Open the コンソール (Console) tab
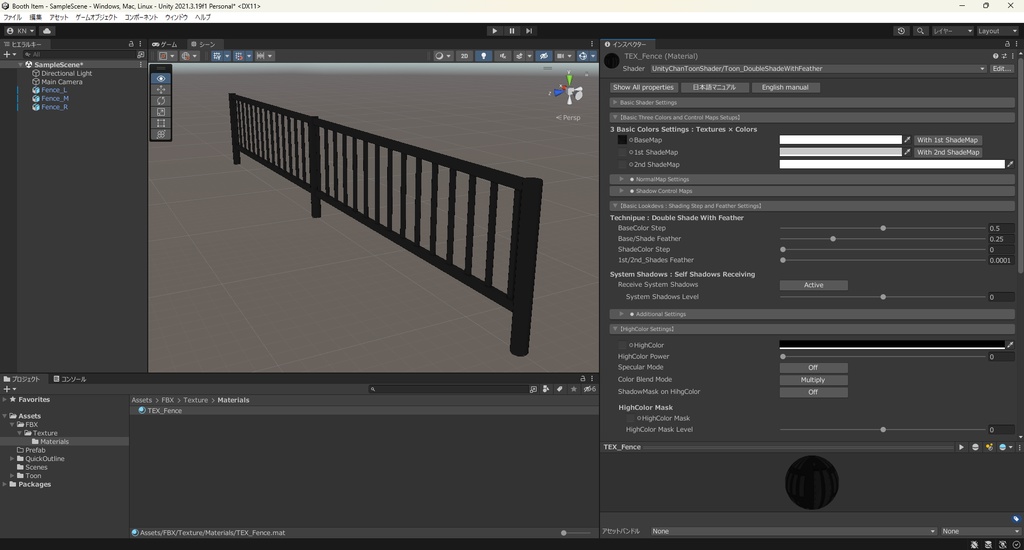 click(70, 379)
